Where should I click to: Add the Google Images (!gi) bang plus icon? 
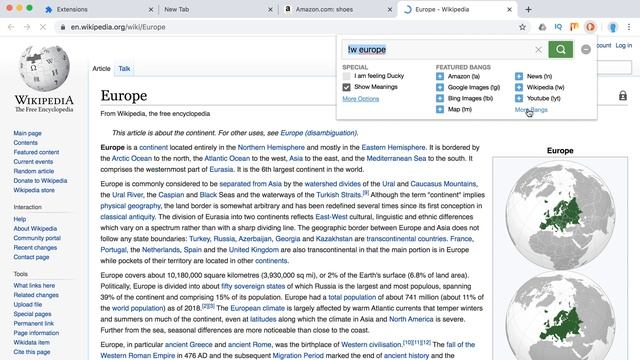tap(440, 87)
